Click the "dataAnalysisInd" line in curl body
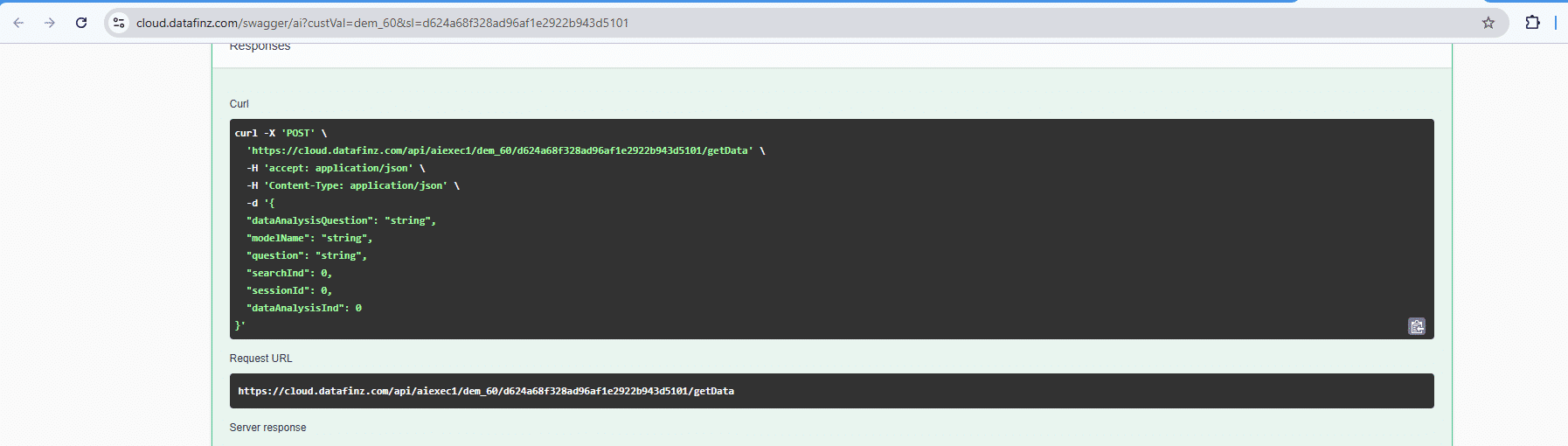Screen dimensions: 1568x446 [303, 308]
